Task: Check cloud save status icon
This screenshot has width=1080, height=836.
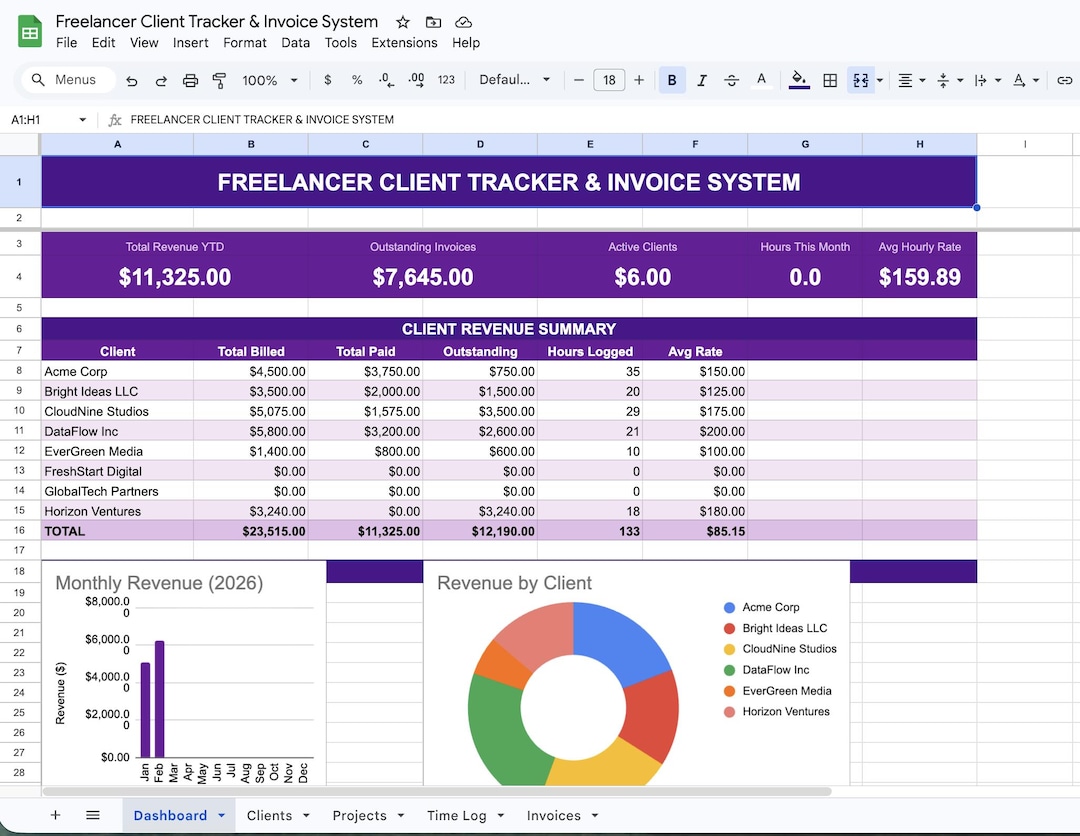Action: click(x=464, y=22)
